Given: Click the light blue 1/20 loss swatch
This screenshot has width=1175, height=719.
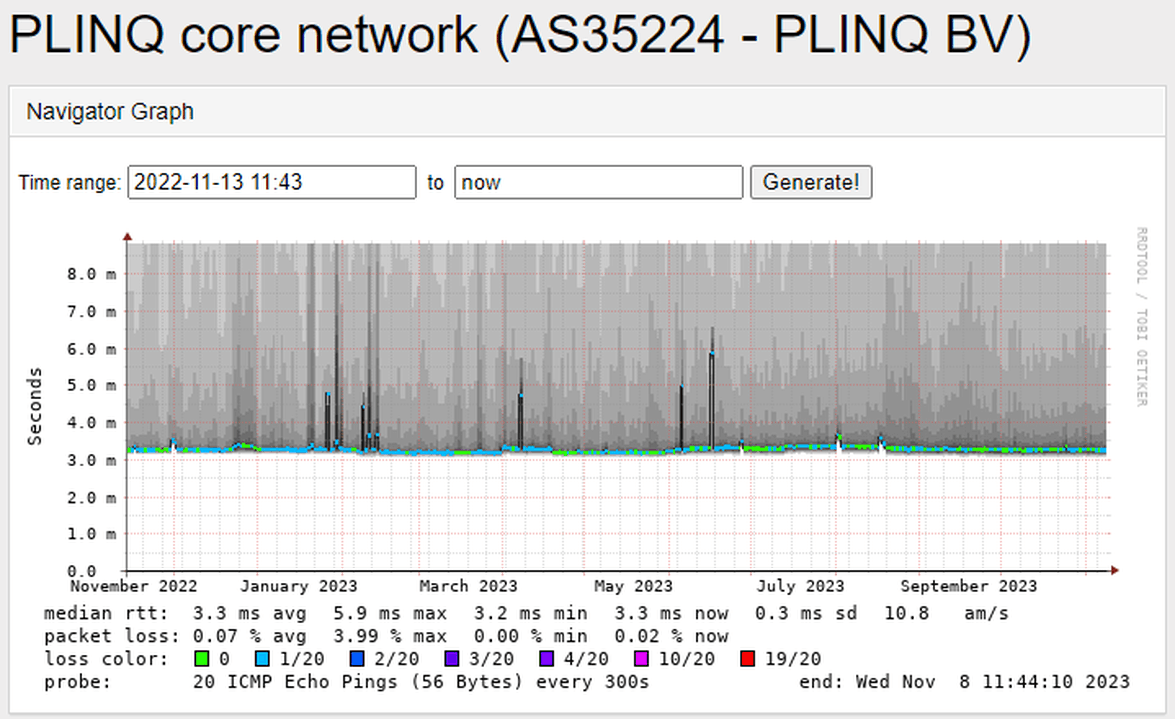Looking at the screenshot, I should coord(262,659).
